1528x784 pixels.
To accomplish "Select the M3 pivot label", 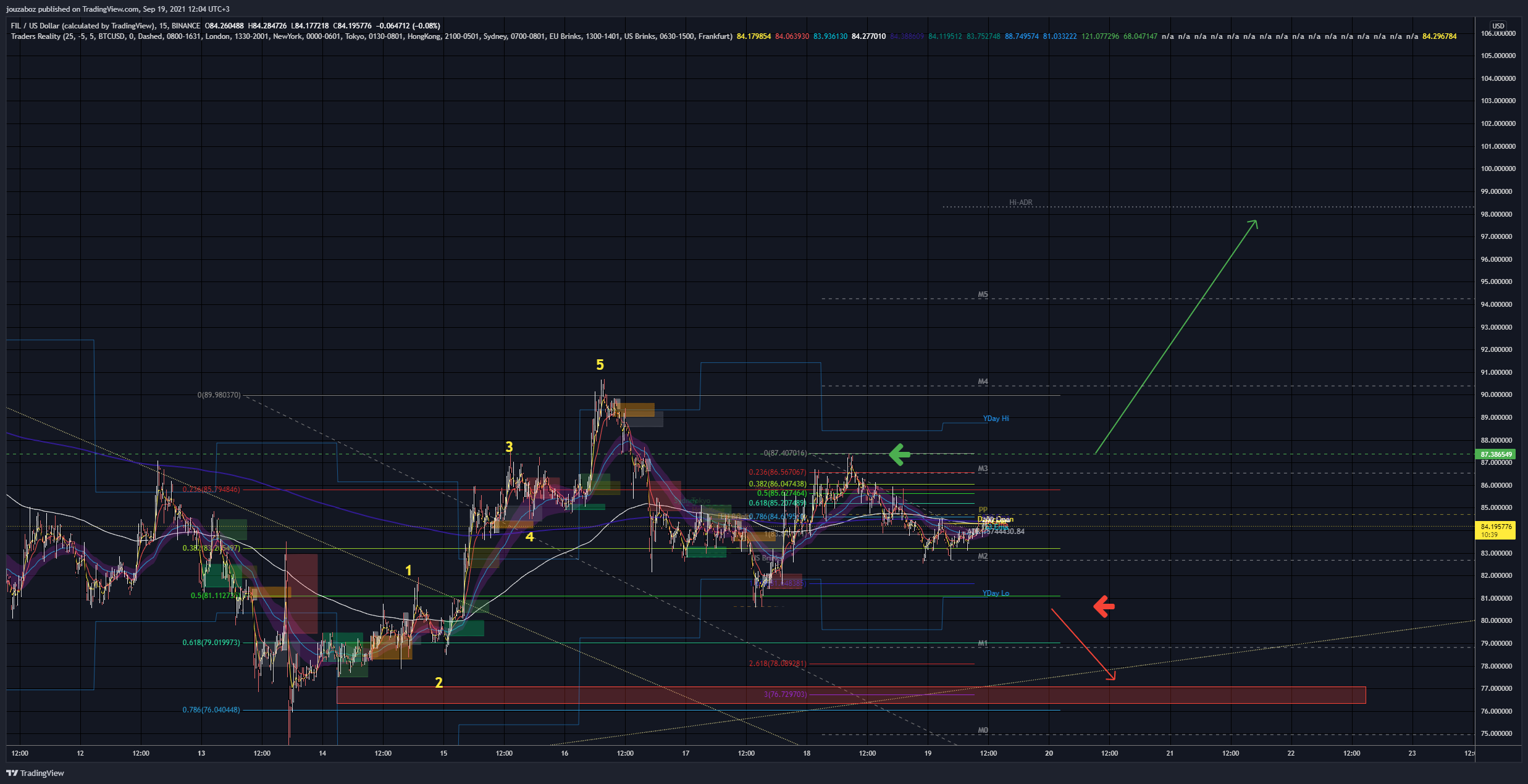I will [x=983, y=469].
